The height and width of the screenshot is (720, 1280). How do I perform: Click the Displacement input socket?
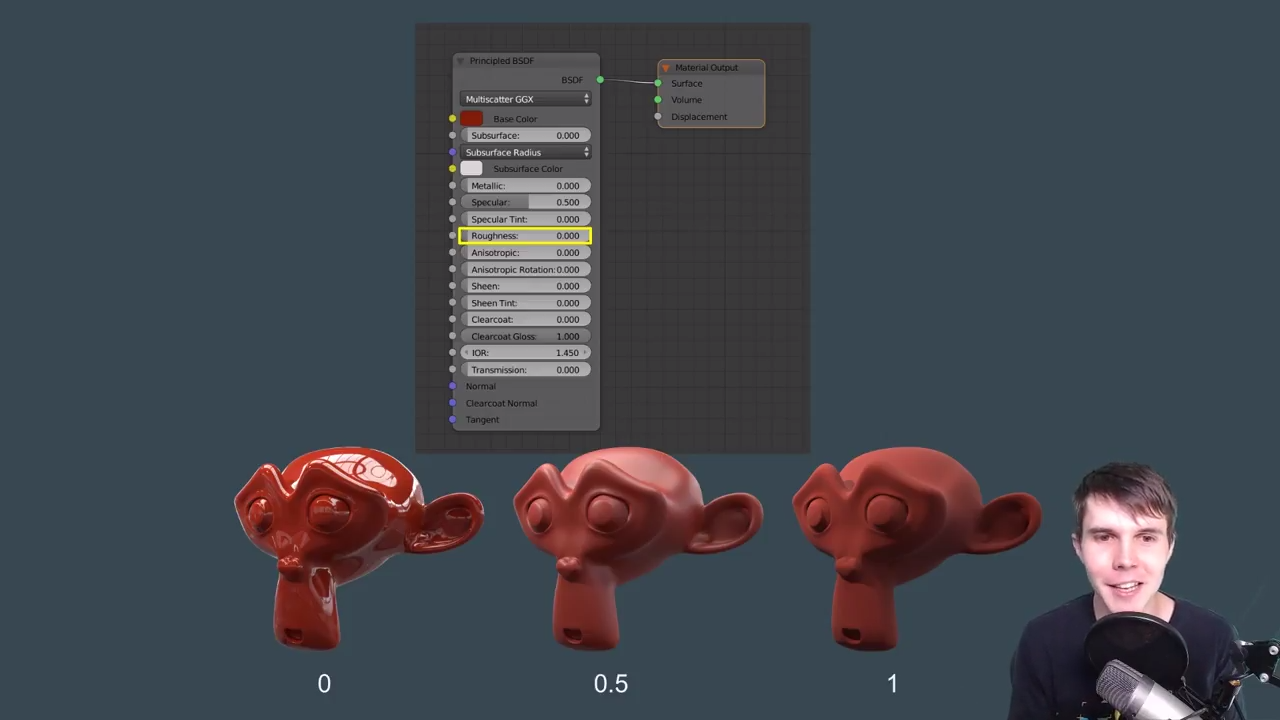click(x=658, y=116)
